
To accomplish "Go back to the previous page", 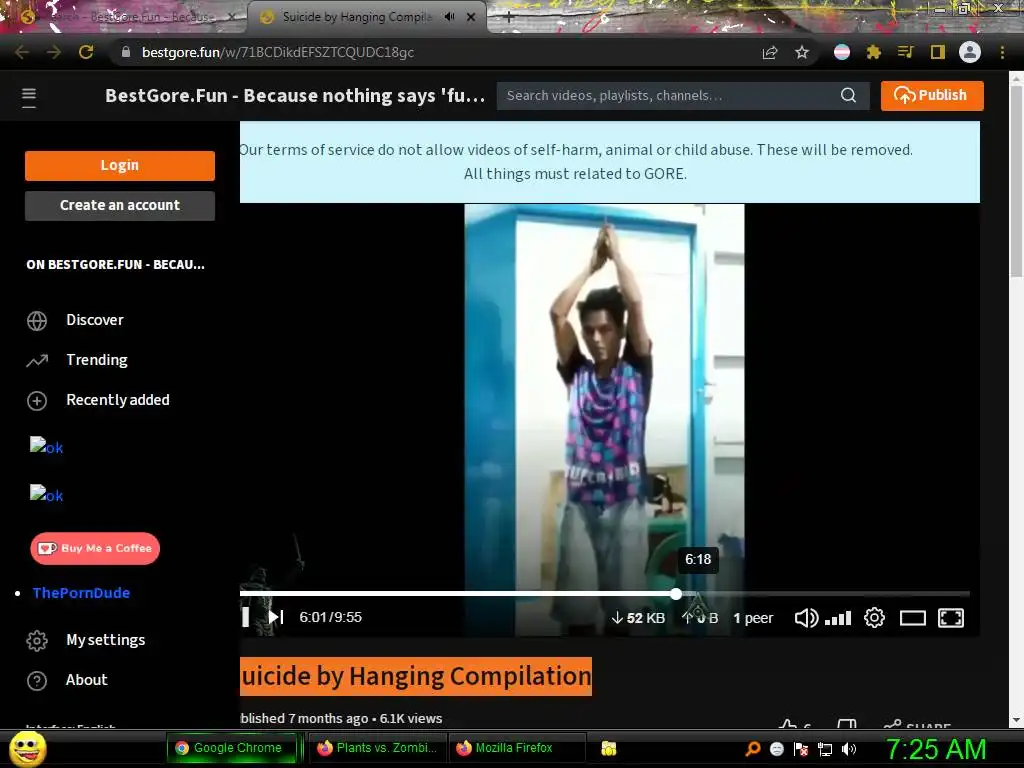I will tap(22, 52).
